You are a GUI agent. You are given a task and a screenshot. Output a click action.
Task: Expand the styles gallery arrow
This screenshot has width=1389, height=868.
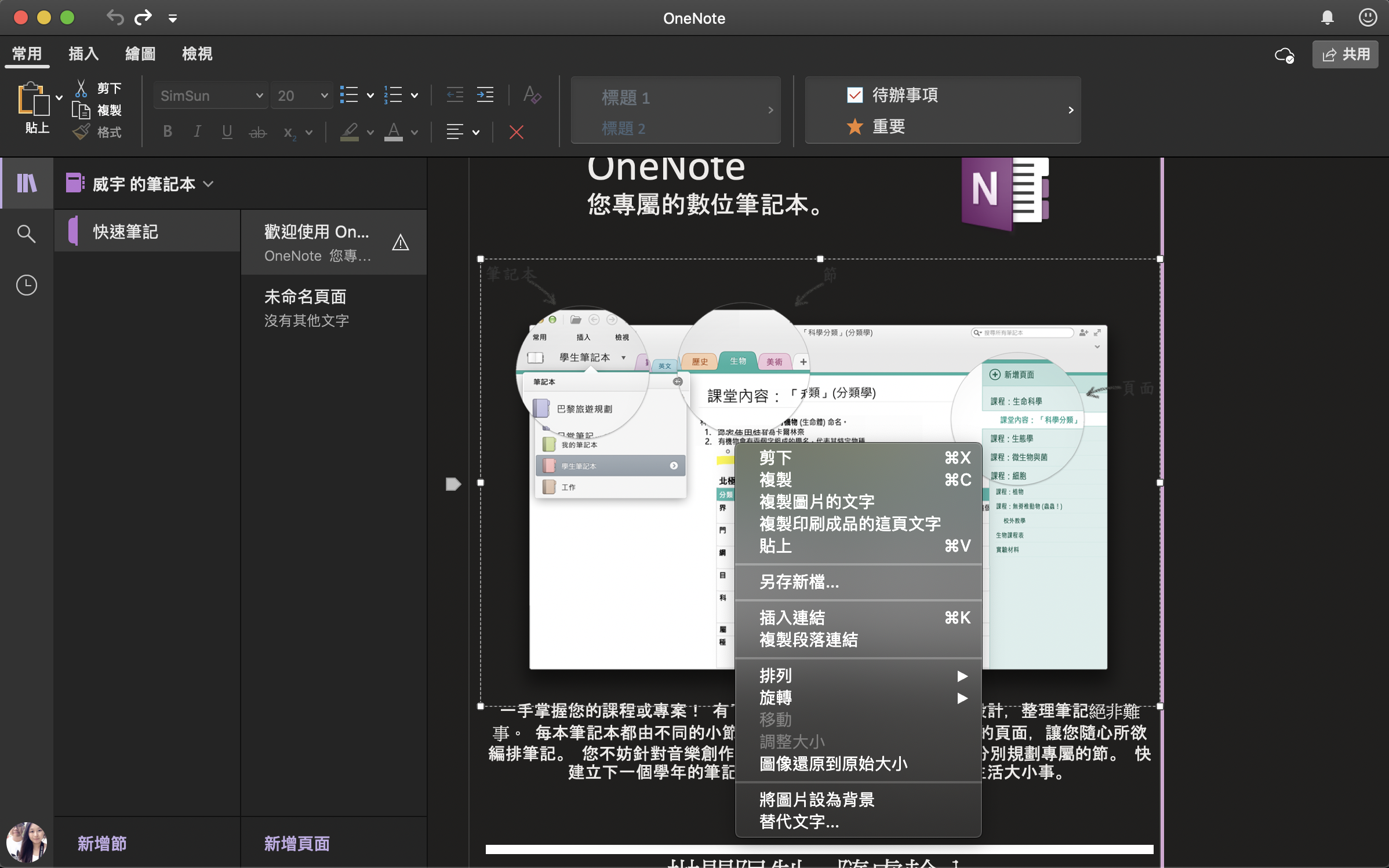[x=770, y=110]
